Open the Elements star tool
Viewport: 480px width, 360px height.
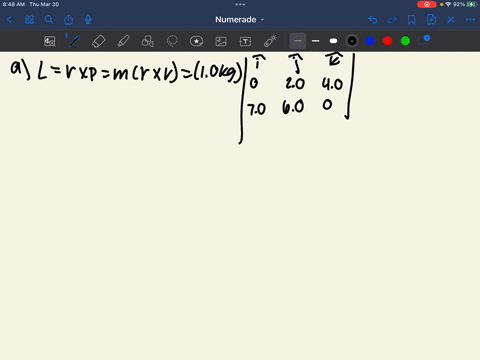(x=196, y=41)
